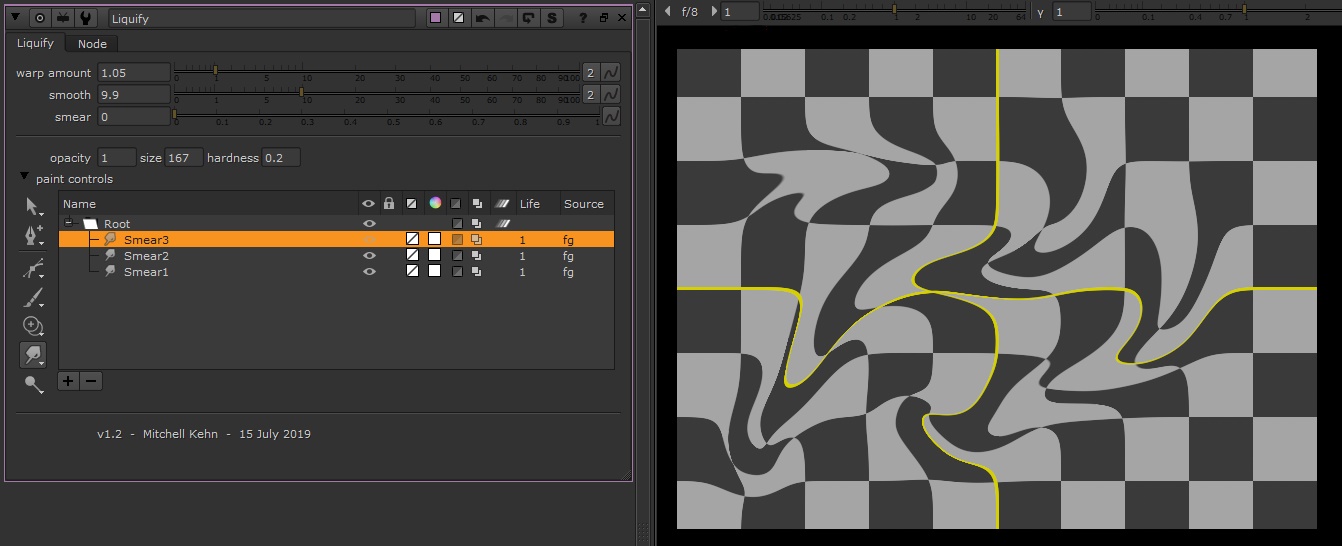
Task: Open the wrench node settings icon
Action: coord(87,18)
